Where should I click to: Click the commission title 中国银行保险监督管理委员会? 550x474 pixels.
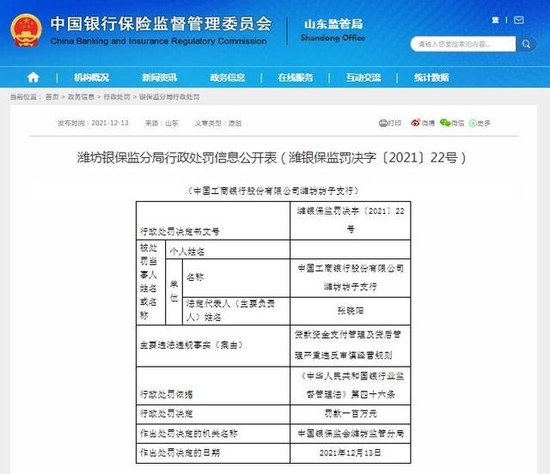click(x=161, y=24)
